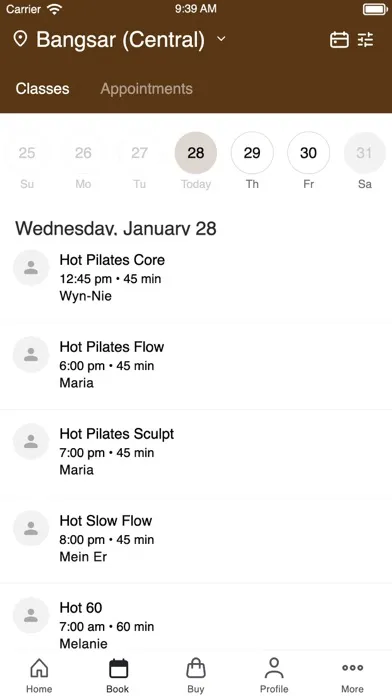This screenshot has width=392, height=696.
Task: Open the Profile tab
Action: coord(274,675)
